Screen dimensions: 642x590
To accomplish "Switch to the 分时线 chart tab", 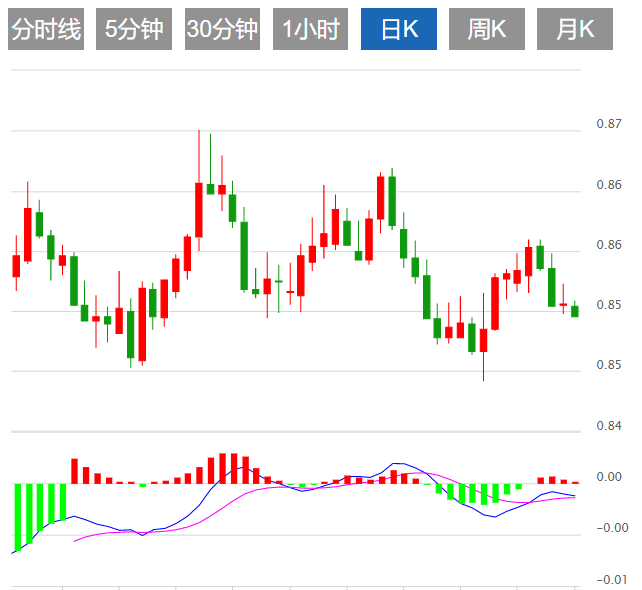I will click(x=46, y=29).
